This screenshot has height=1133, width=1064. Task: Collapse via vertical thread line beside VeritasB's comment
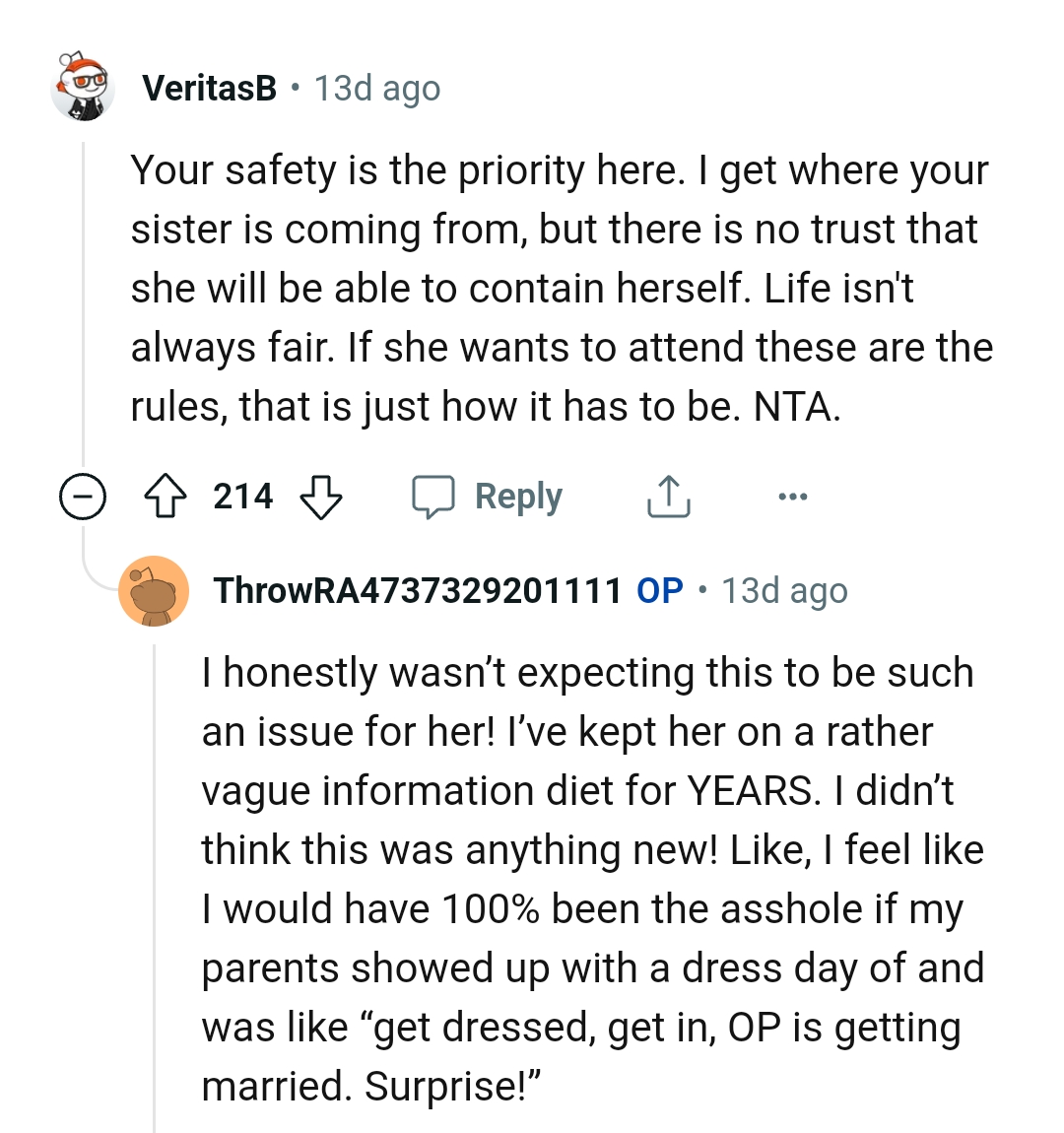pyautogui.click(x=84, y=296)
